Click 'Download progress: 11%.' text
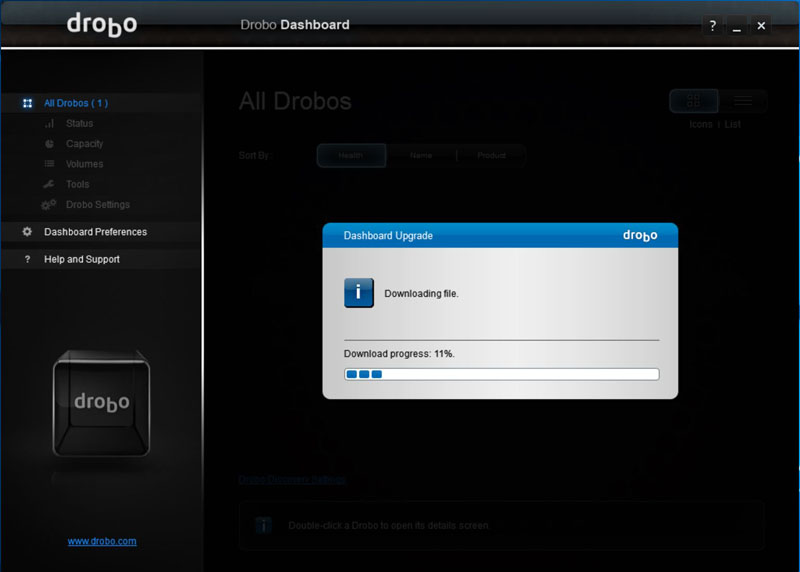Image resolution: width=800 pixels, height=572 pixels. (x=399, y=354)
